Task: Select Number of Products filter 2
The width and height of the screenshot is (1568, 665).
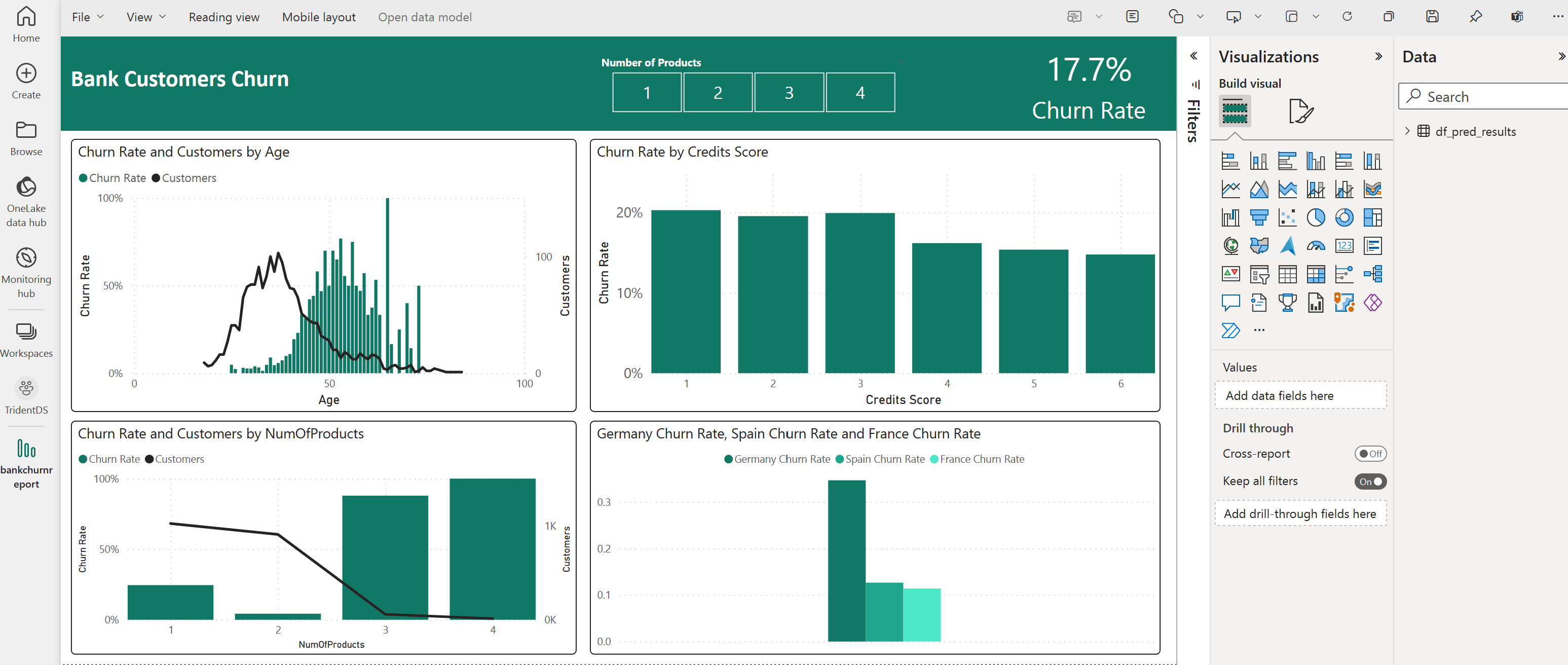Action: 718,92
